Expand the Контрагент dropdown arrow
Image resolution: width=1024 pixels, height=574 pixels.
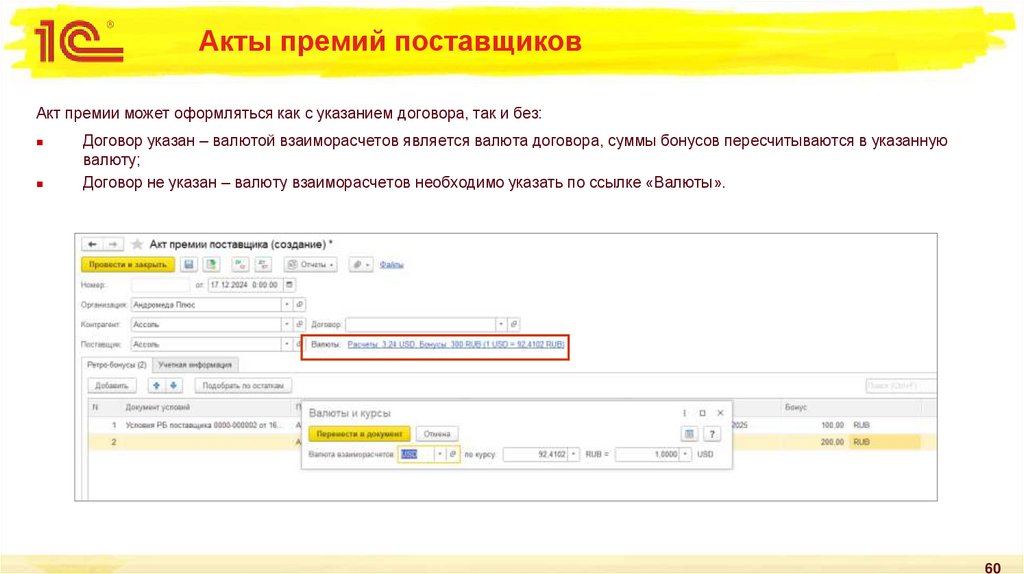click(x=287, y=324)
